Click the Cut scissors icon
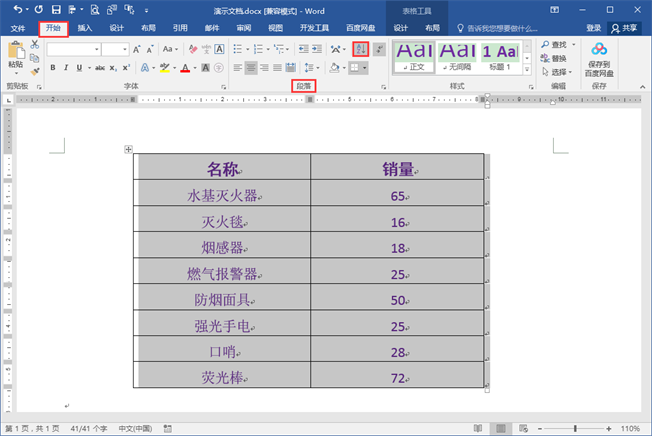 (x=36, y=45)
